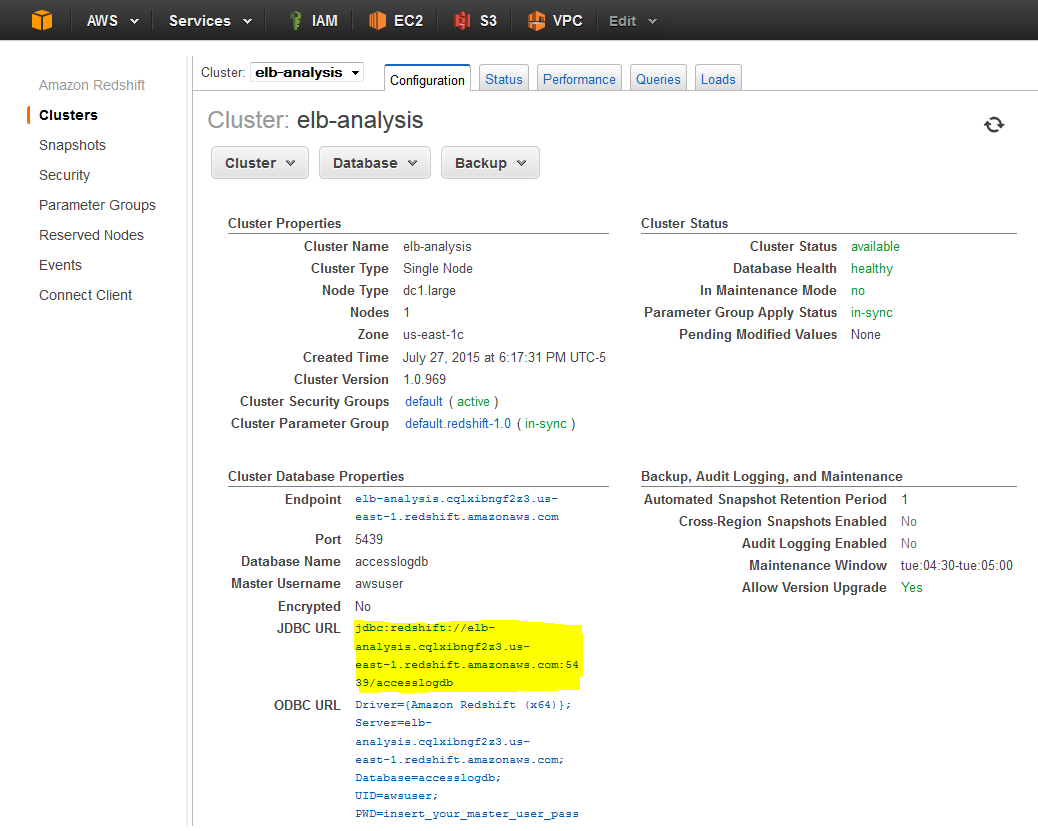
Task: Open the S3 service icon shortcut
Action: [x=462, y=21]
